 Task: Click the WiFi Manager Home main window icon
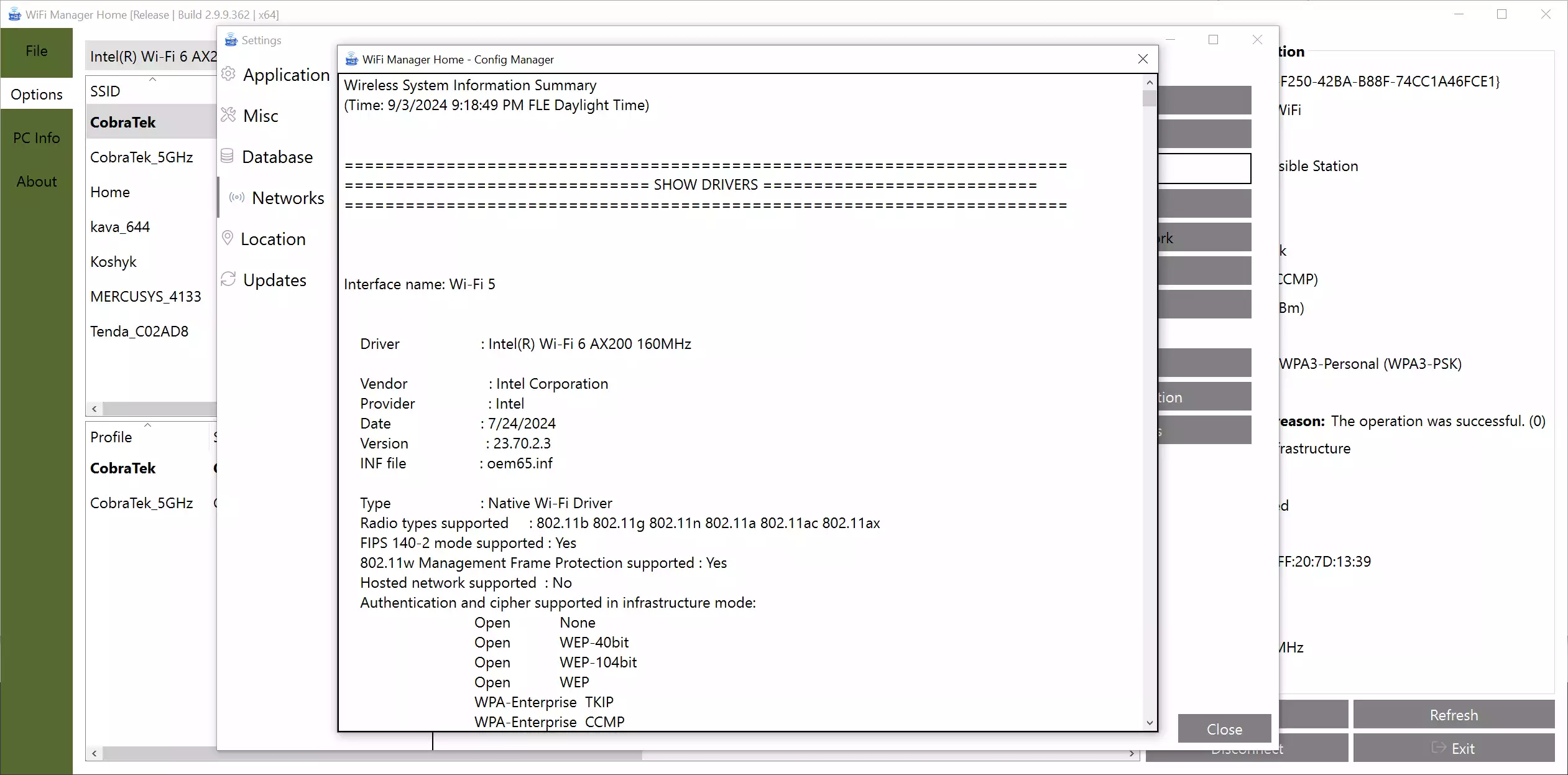coord(14,14)
